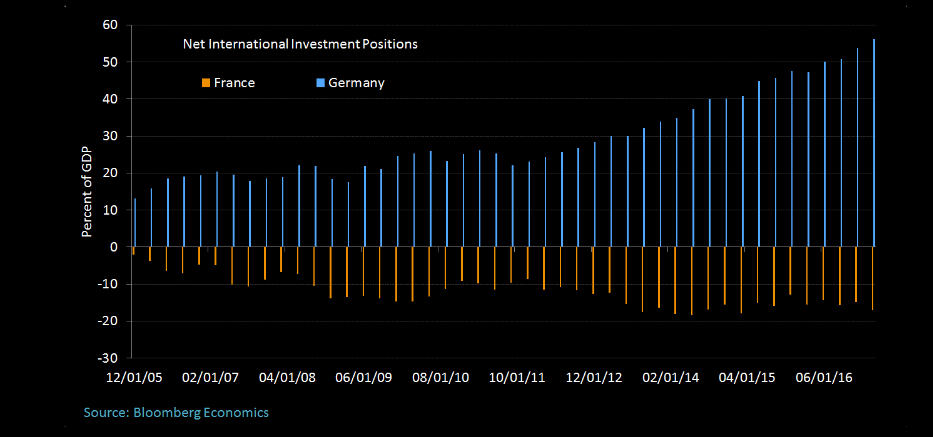
Task: Select the Germany legend label
Action: pos(356,83)
